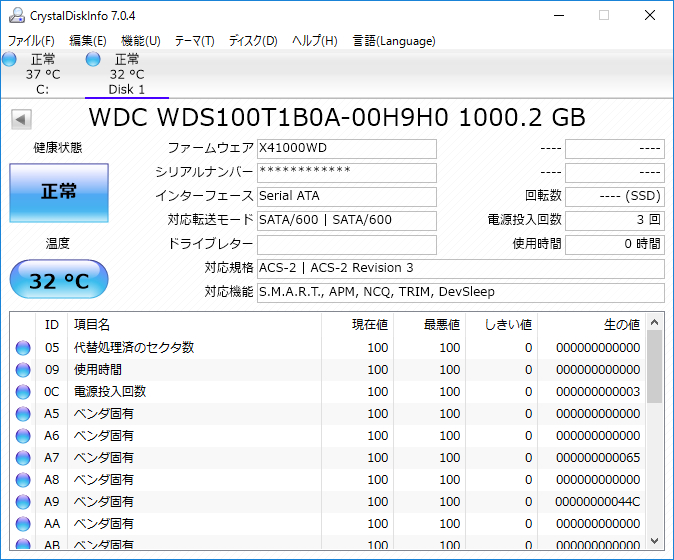Click the ファームウェア field X41000WD
The height and width of the screenshot is (560, 674).
point(346,149)
